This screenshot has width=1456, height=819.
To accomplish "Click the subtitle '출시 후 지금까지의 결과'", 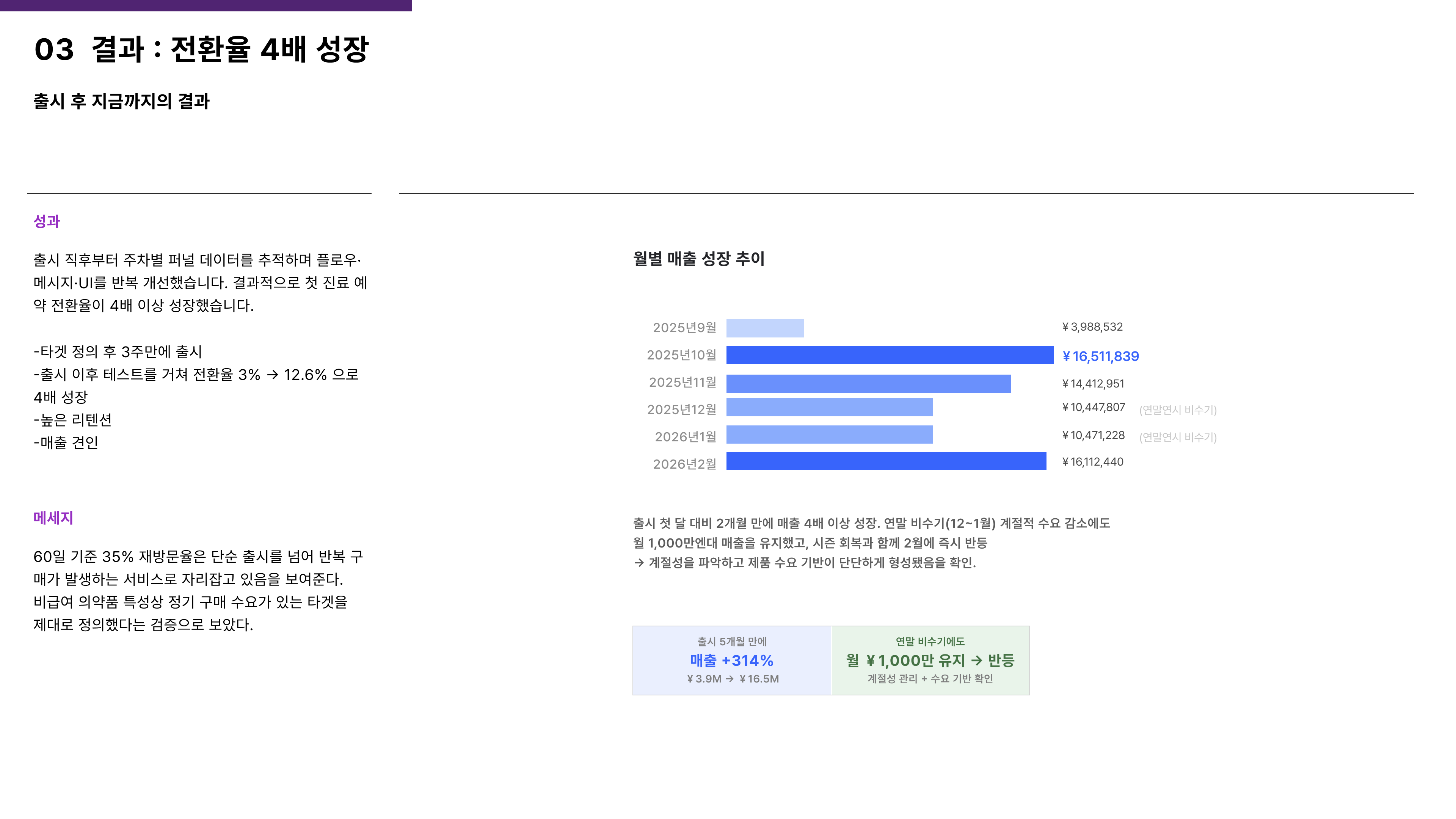I will pos(121,101).
